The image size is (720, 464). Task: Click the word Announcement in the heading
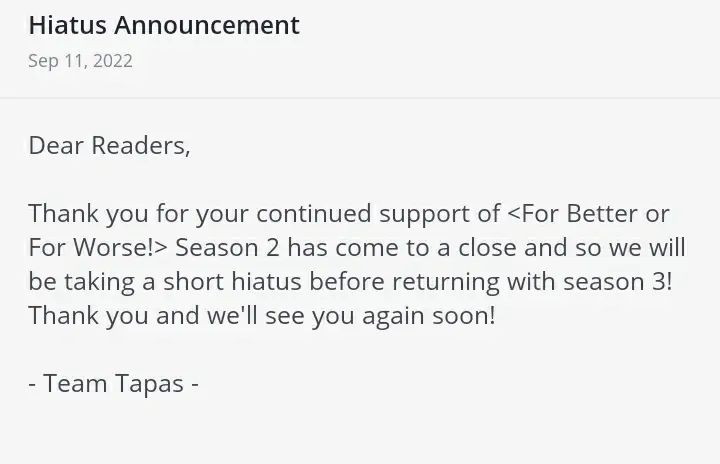(x=207, y=25)
